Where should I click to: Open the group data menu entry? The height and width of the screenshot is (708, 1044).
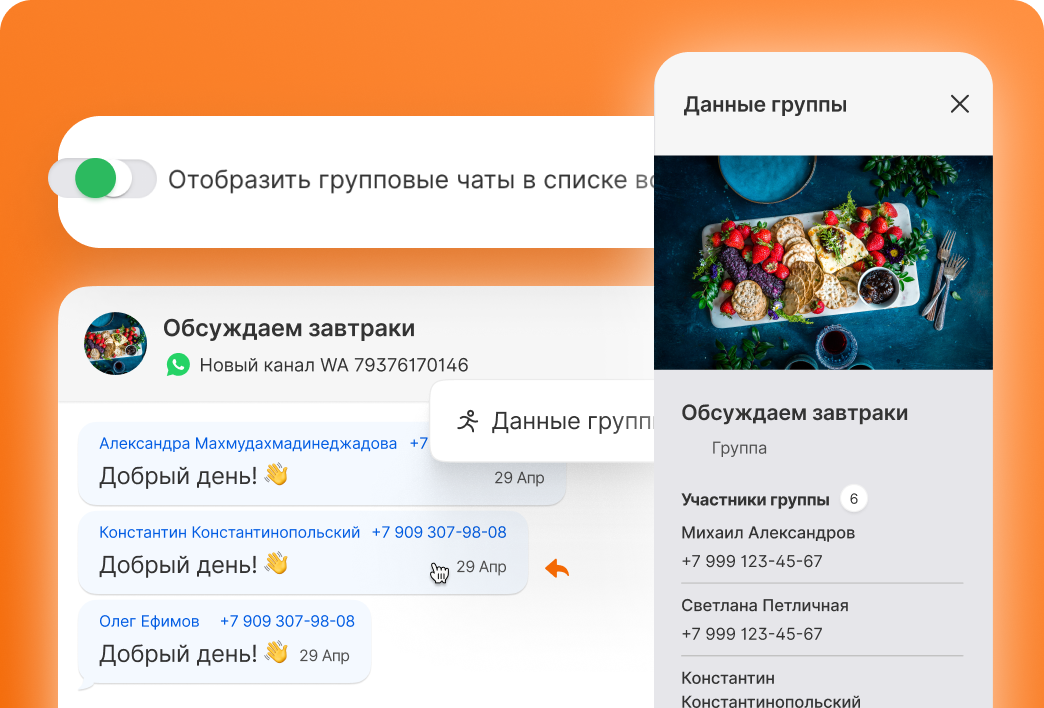pos(542,421)
